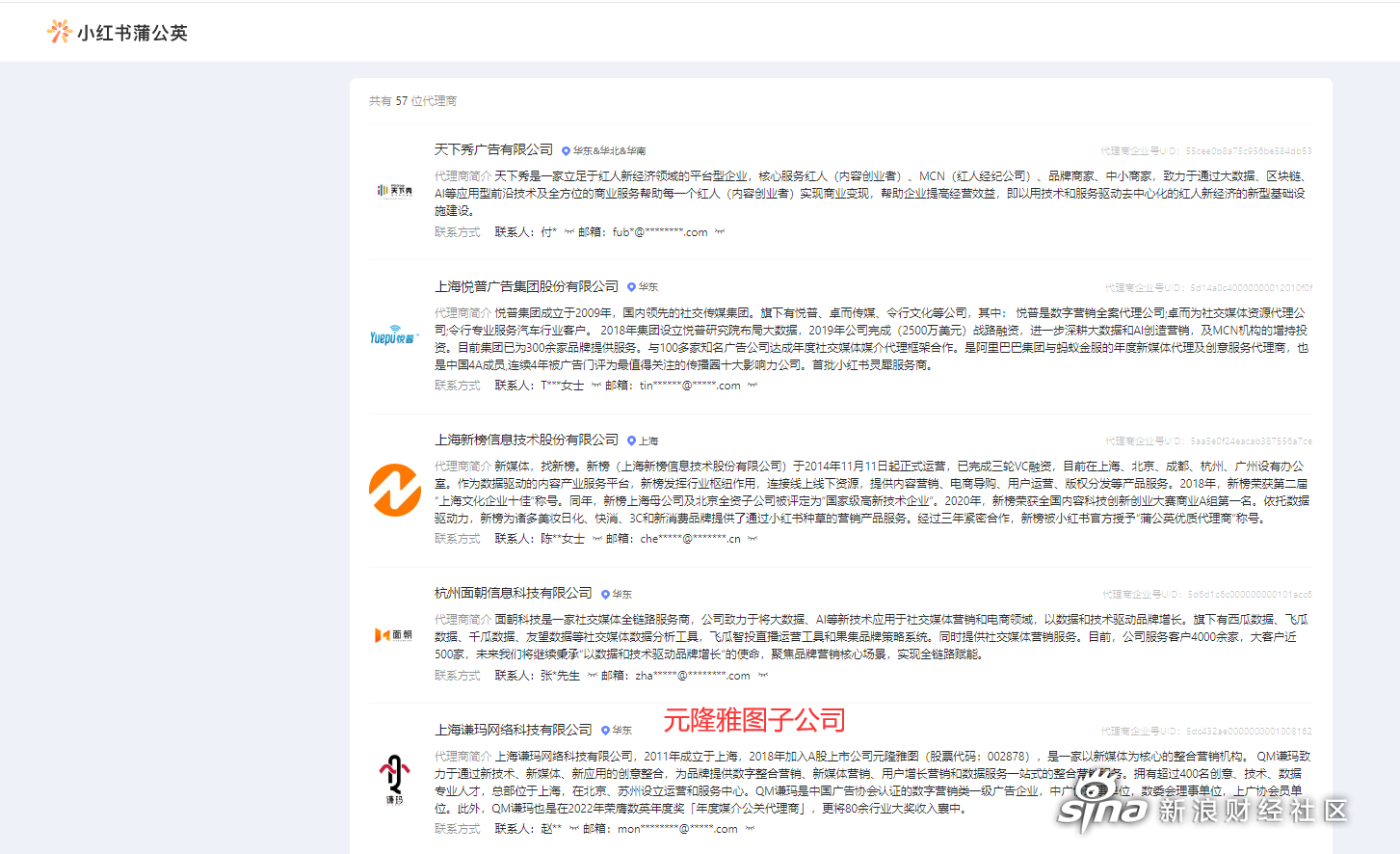Click 联系人:陈**女士 contact text

(540, 539)
